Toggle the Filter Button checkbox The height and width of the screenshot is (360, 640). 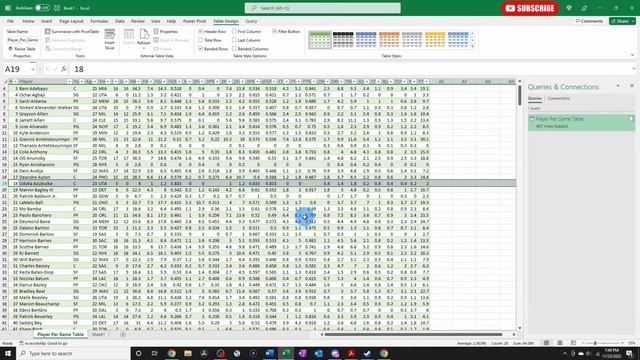(x=274, y=31)
